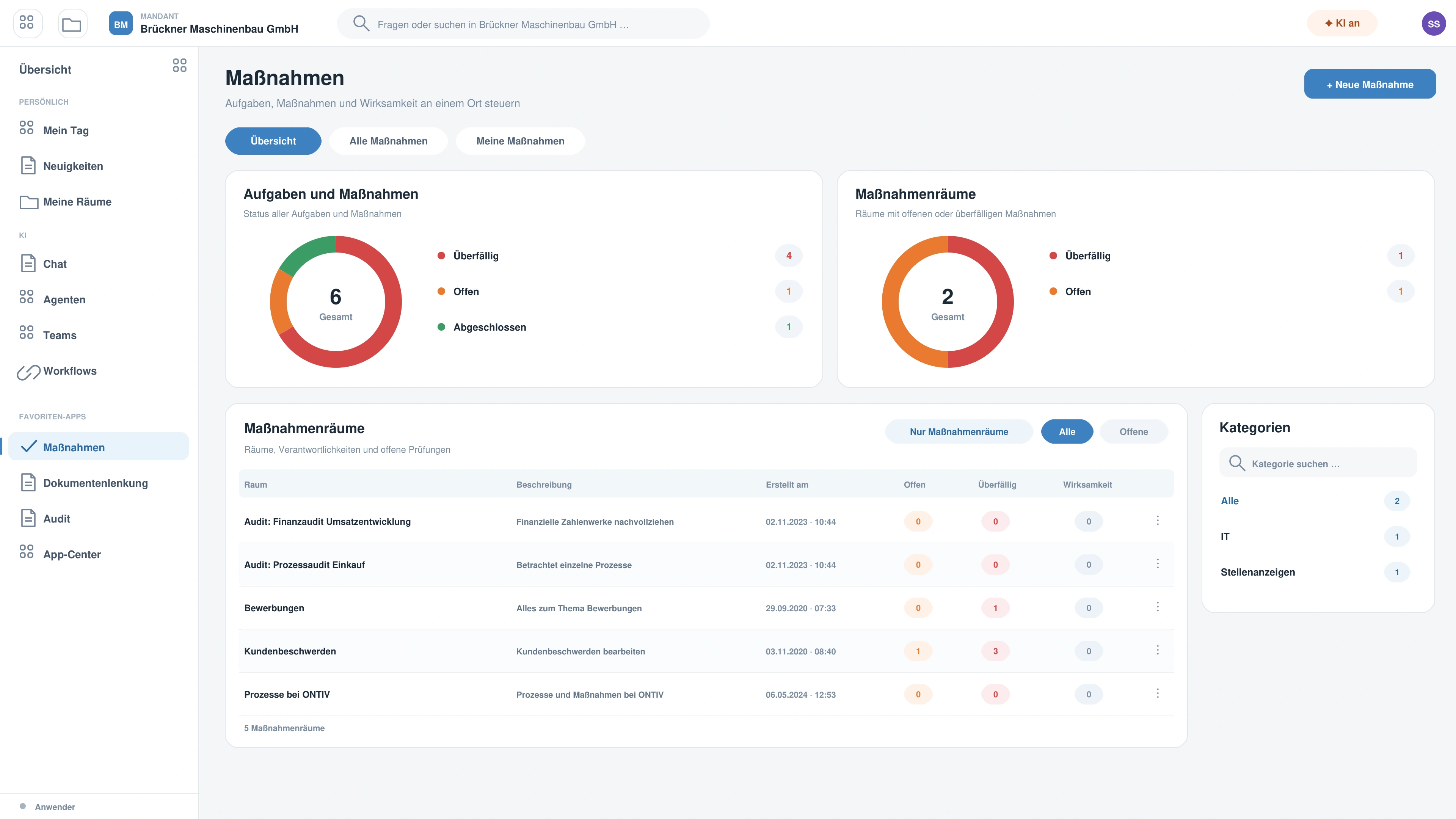Click the folder icon in top bar

click(72, 23)
